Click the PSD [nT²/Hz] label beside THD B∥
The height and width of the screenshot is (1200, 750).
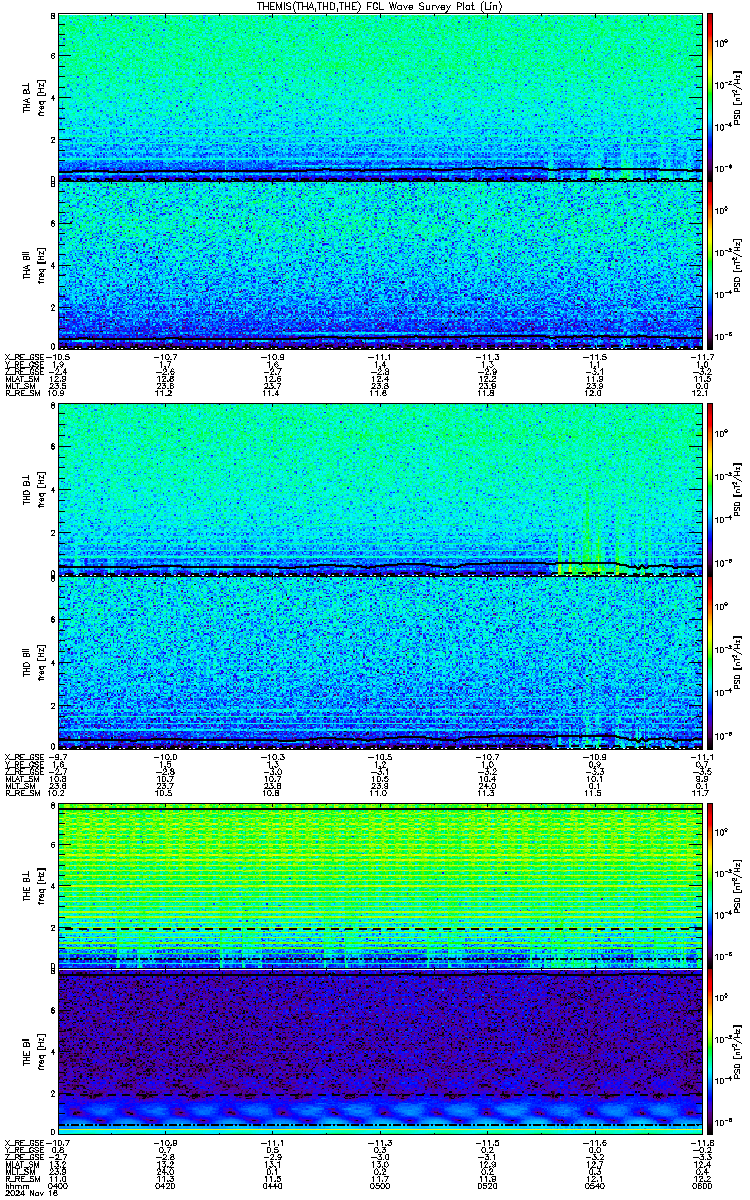738,661
